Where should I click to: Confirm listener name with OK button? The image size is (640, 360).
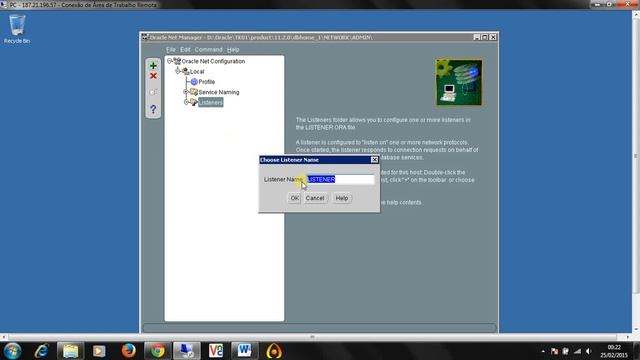pos(295,198)
